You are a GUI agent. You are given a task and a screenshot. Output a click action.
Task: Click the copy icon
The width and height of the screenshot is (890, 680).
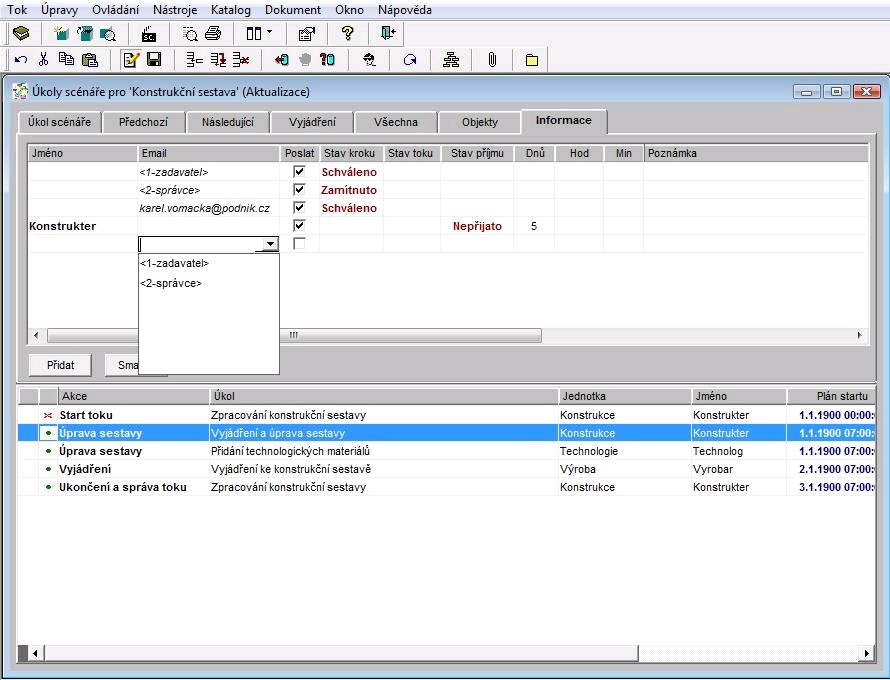[66, 59]
